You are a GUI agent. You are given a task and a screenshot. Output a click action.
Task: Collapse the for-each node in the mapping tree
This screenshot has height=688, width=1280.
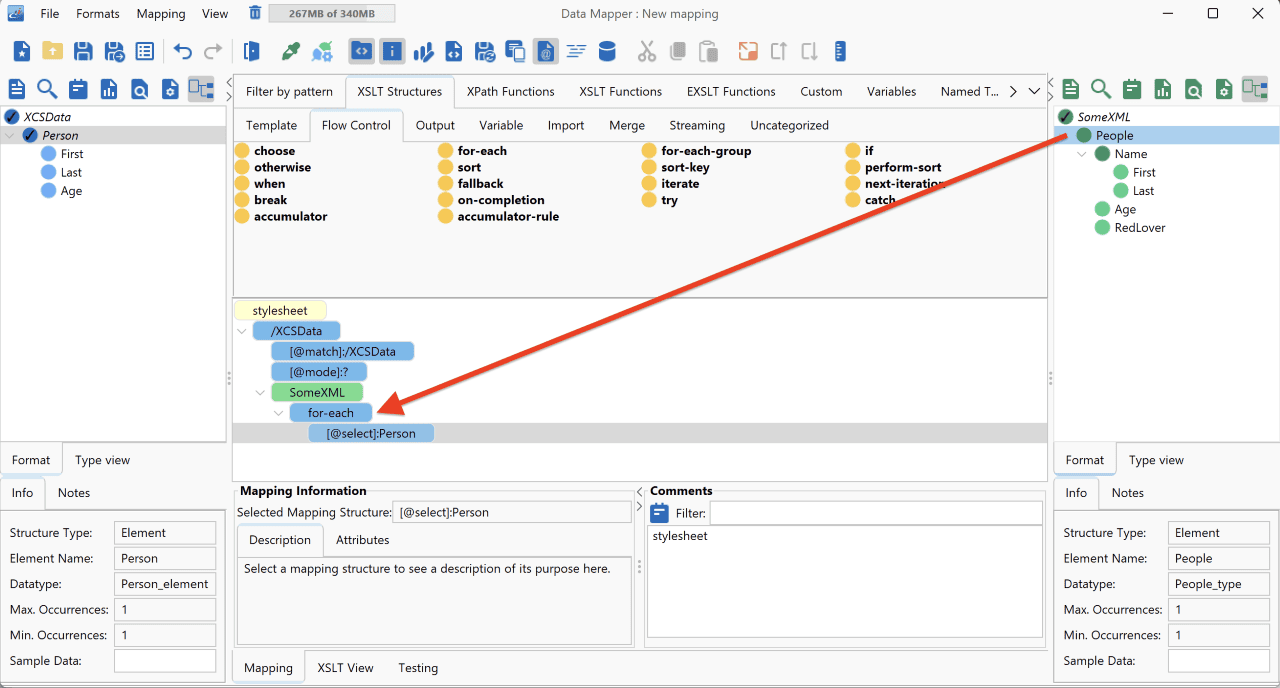pyautogui.click(x=279, y=412)
